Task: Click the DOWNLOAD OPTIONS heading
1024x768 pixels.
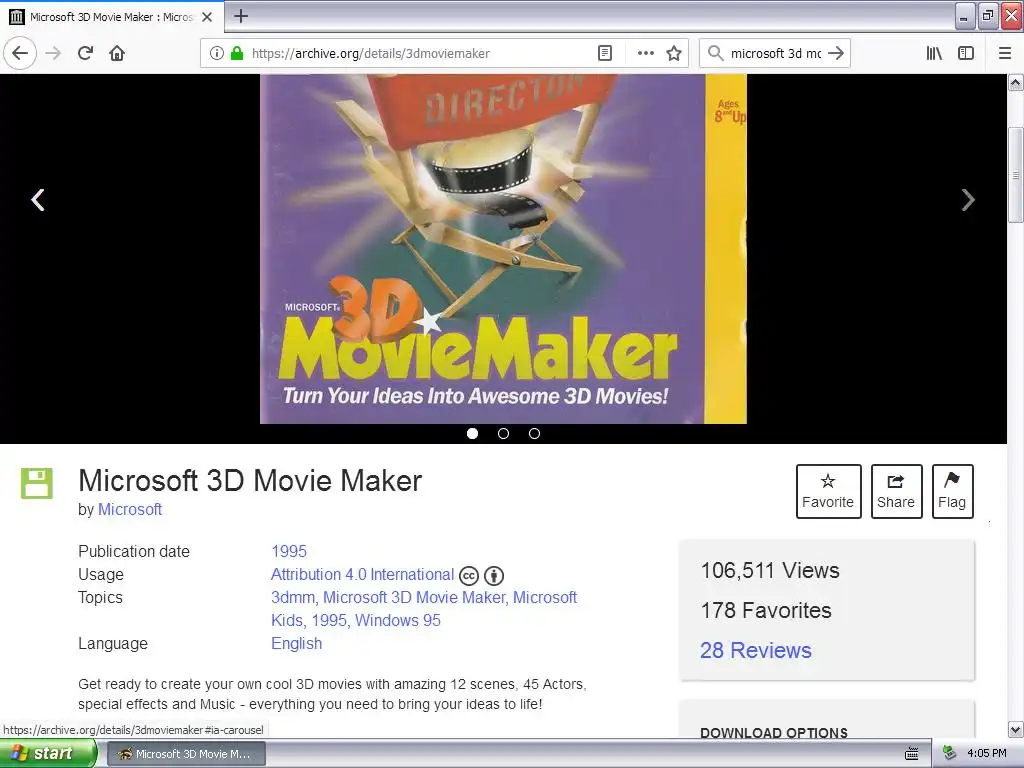Action: (774, 733)
